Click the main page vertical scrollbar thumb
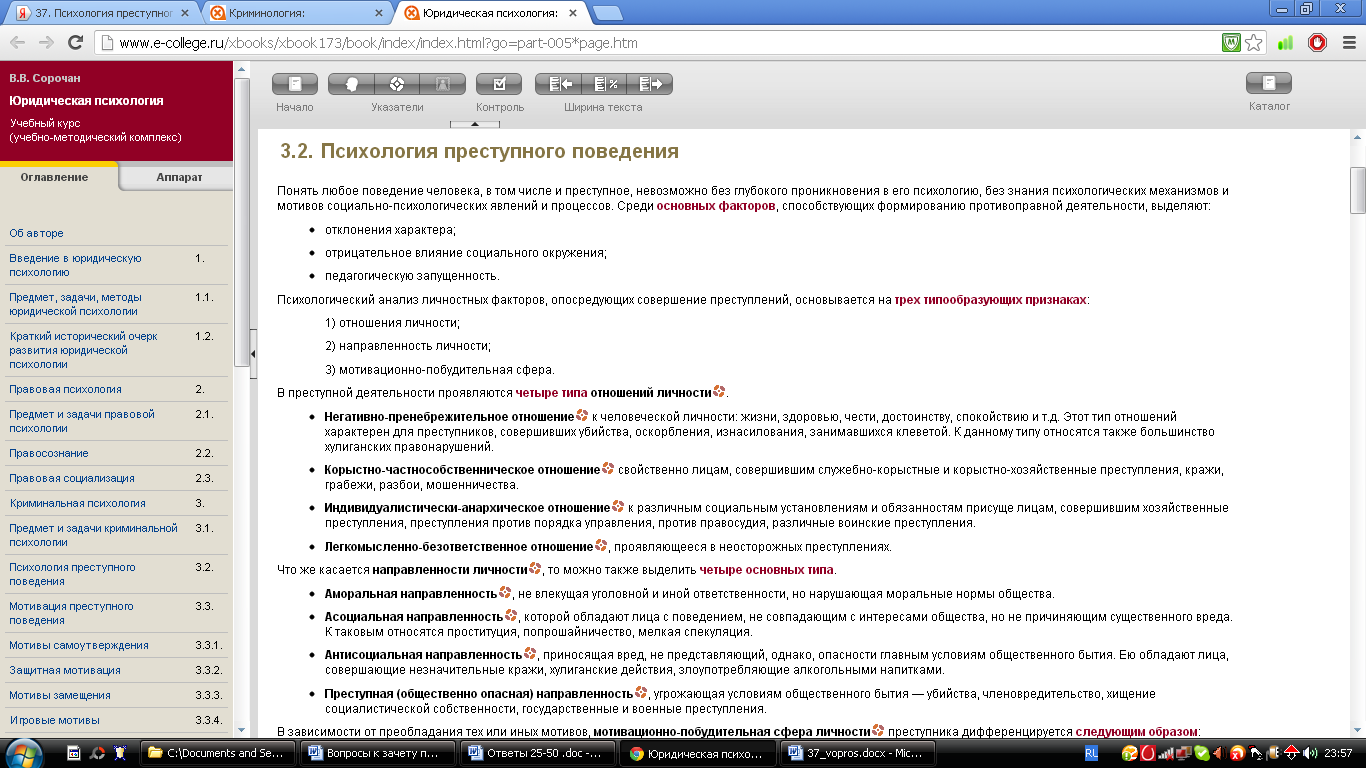 pyautogui.click(x=1358, y=190)
